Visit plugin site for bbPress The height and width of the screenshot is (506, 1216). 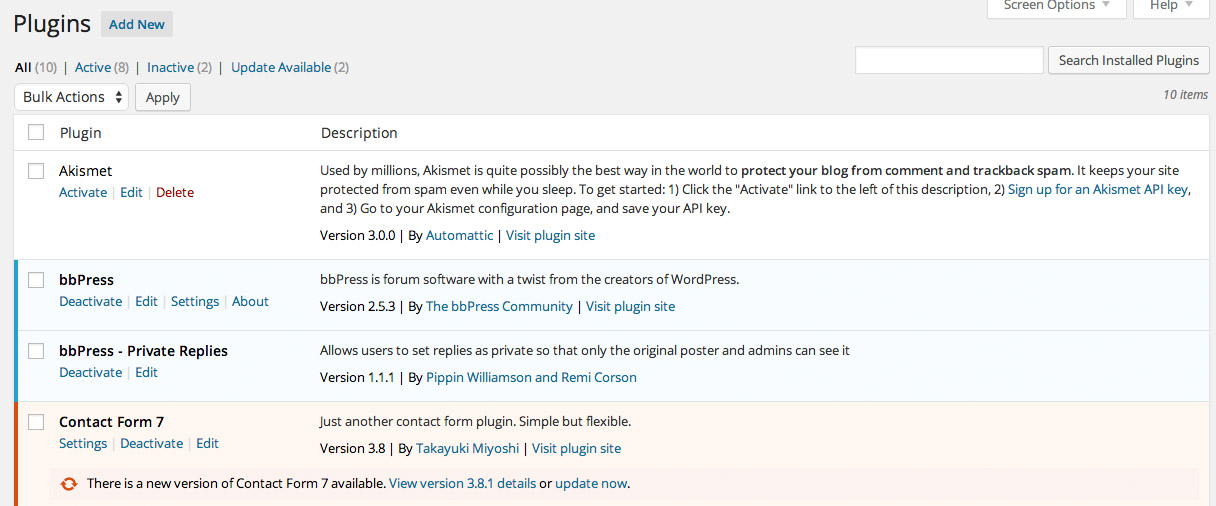click(630, 306)
